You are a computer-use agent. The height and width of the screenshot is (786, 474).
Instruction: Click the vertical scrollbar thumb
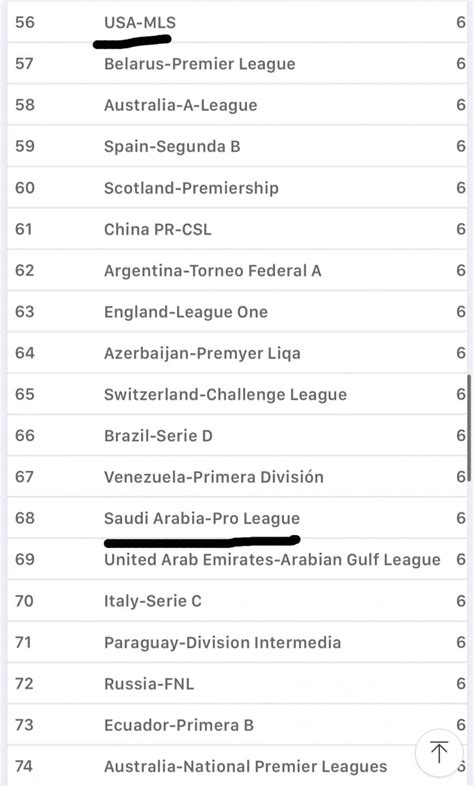click(469, 428)
